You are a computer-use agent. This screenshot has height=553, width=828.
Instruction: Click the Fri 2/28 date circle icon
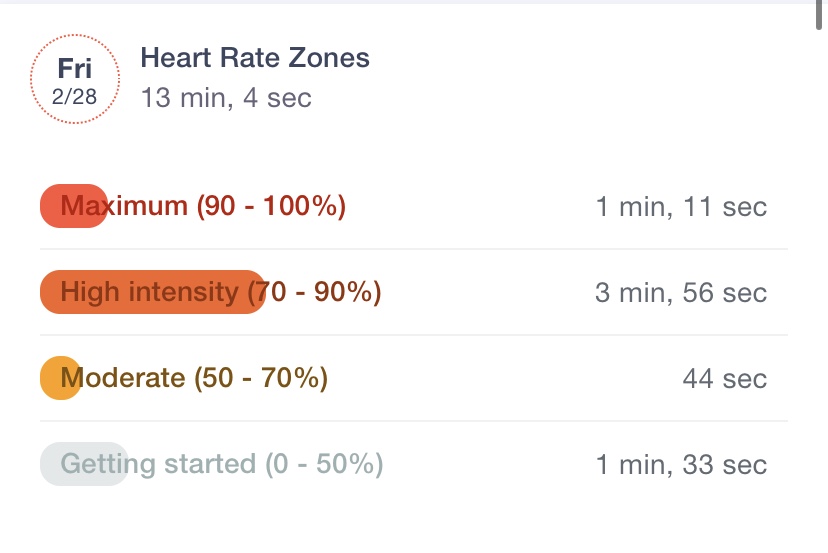click(74, 79)
